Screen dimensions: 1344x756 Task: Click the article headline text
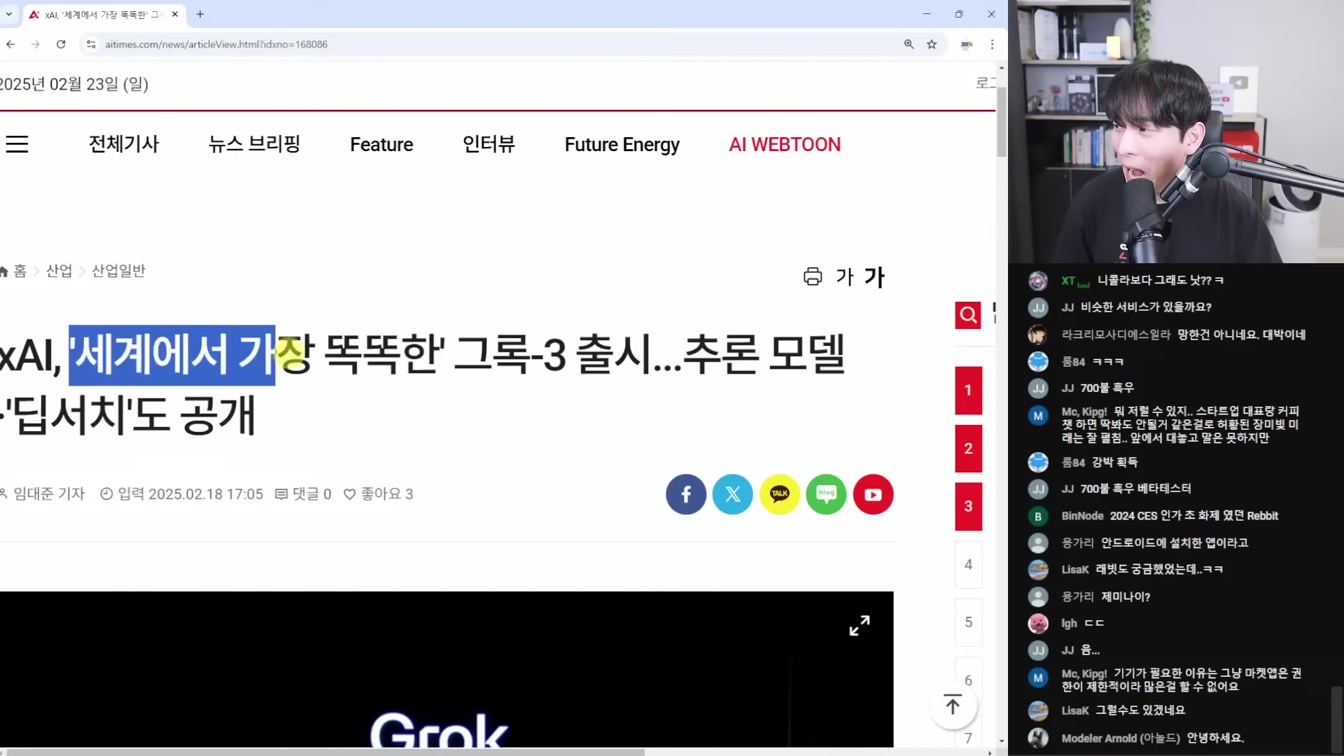(423, 385)
